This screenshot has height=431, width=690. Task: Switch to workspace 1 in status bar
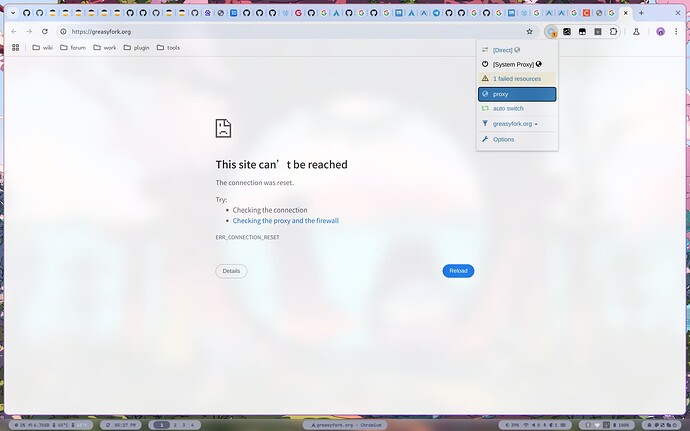[x=161, y=425]
